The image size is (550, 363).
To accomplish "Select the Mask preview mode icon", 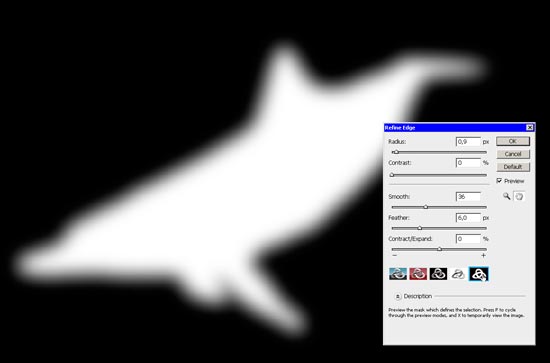I will coord(479,274).
